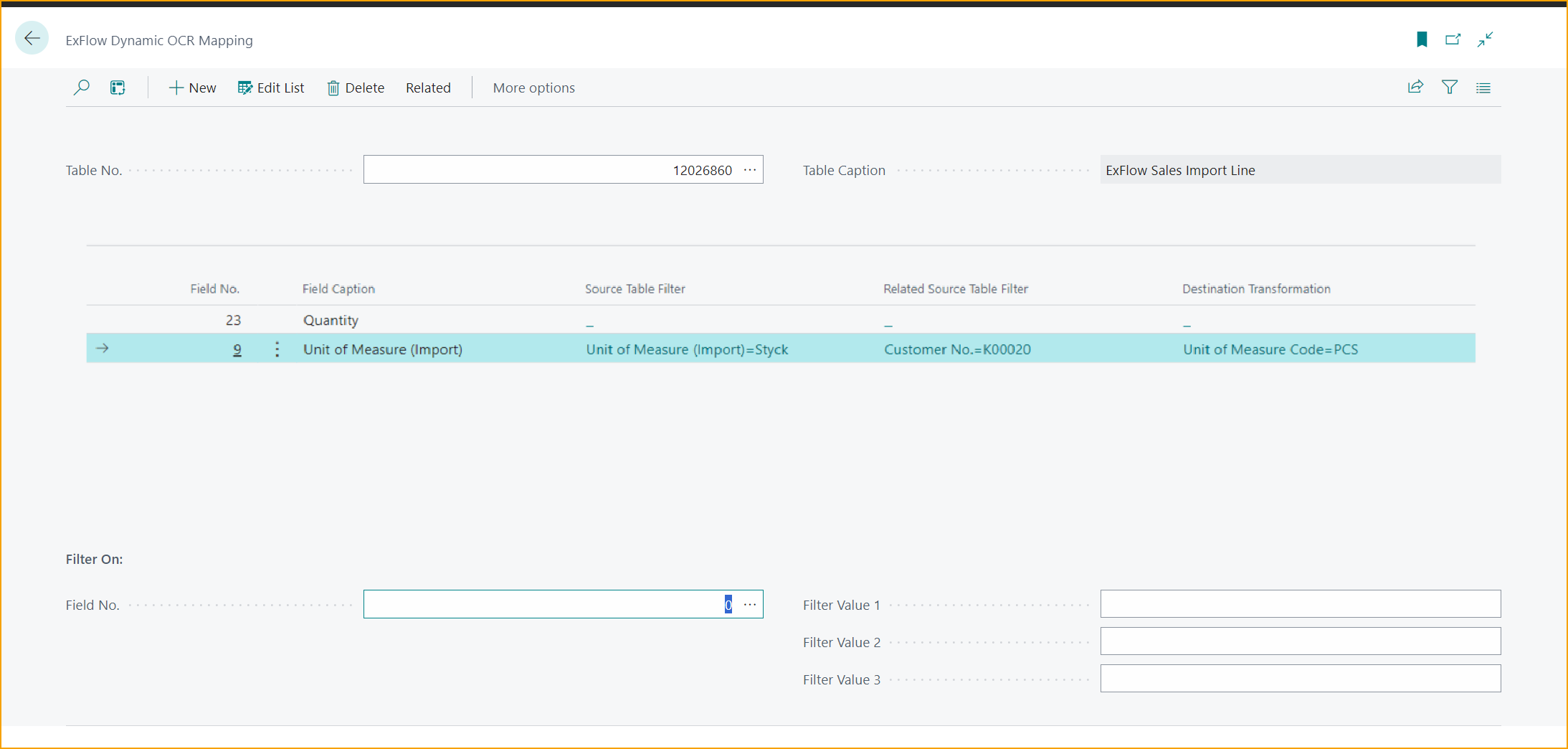Open the Related menu
1568x749 pixels.
[x=428, y=88]
